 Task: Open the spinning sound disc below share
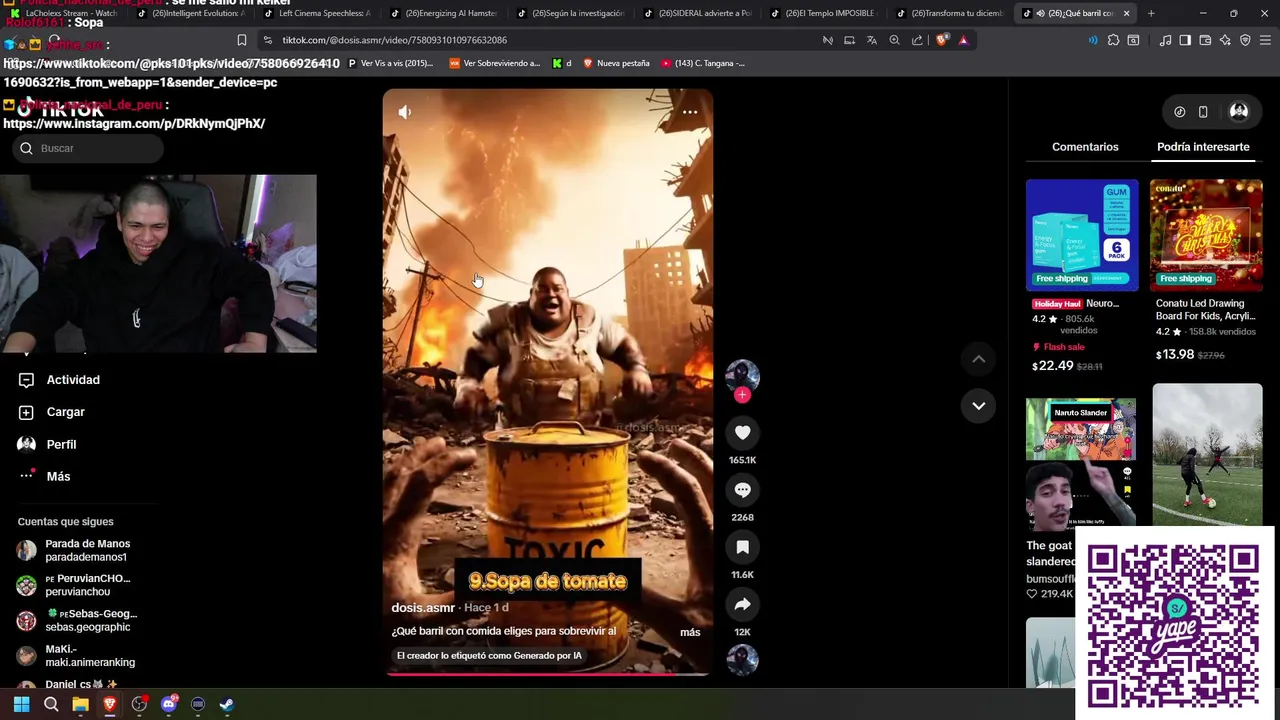point(742,660)
